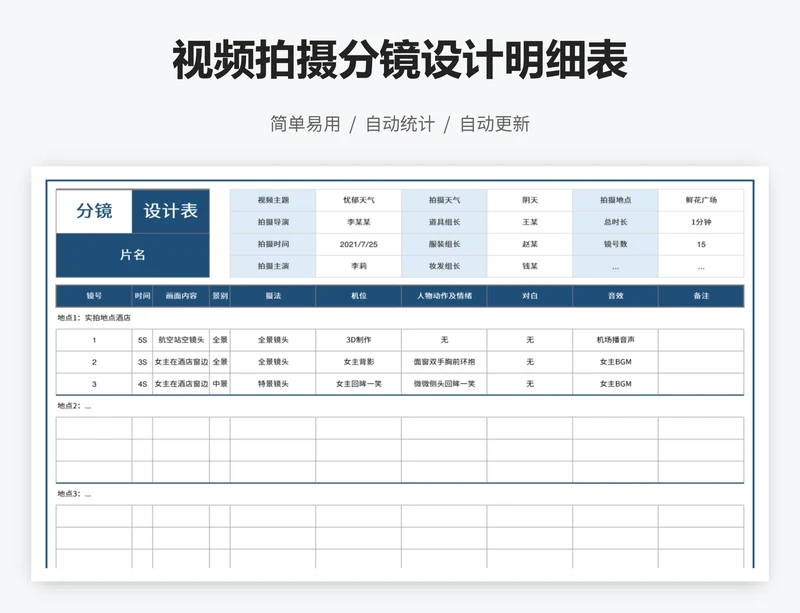
Task: Click the '总时长' label cell
Action: (615, 222)
